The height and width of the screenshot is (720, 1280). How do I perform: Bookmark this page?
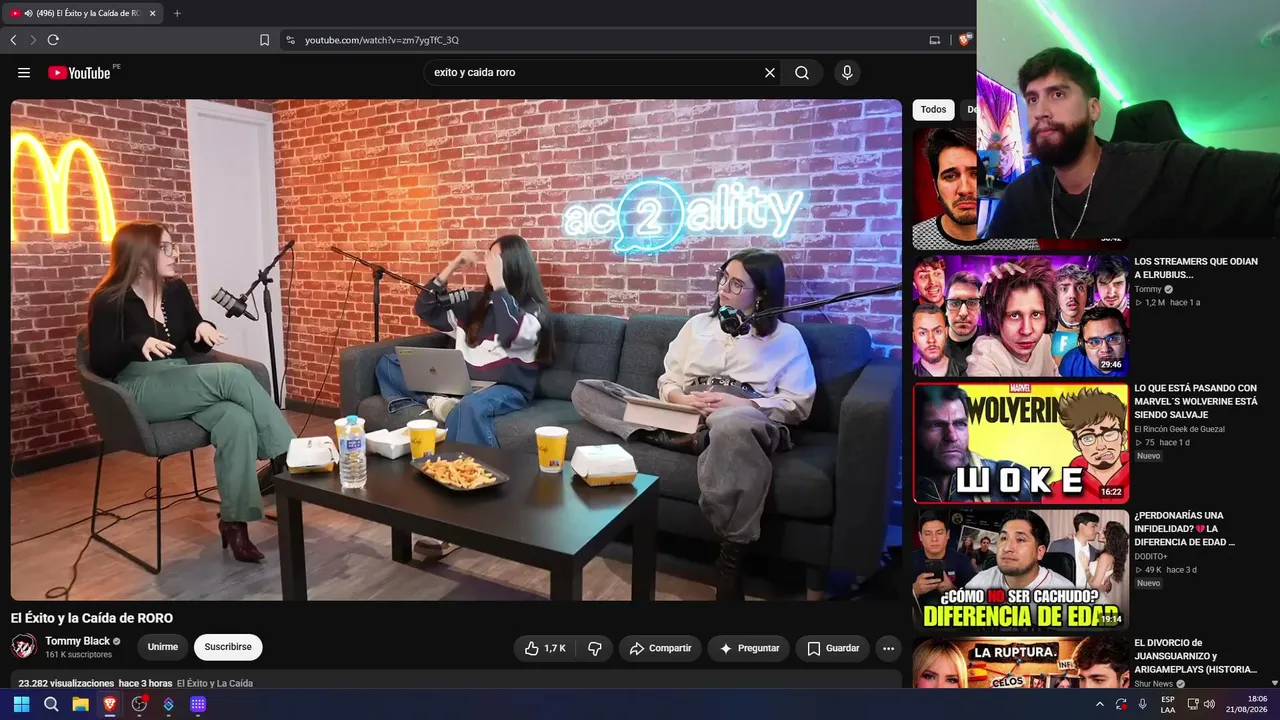pyautogui.click(x=264, y=40)
